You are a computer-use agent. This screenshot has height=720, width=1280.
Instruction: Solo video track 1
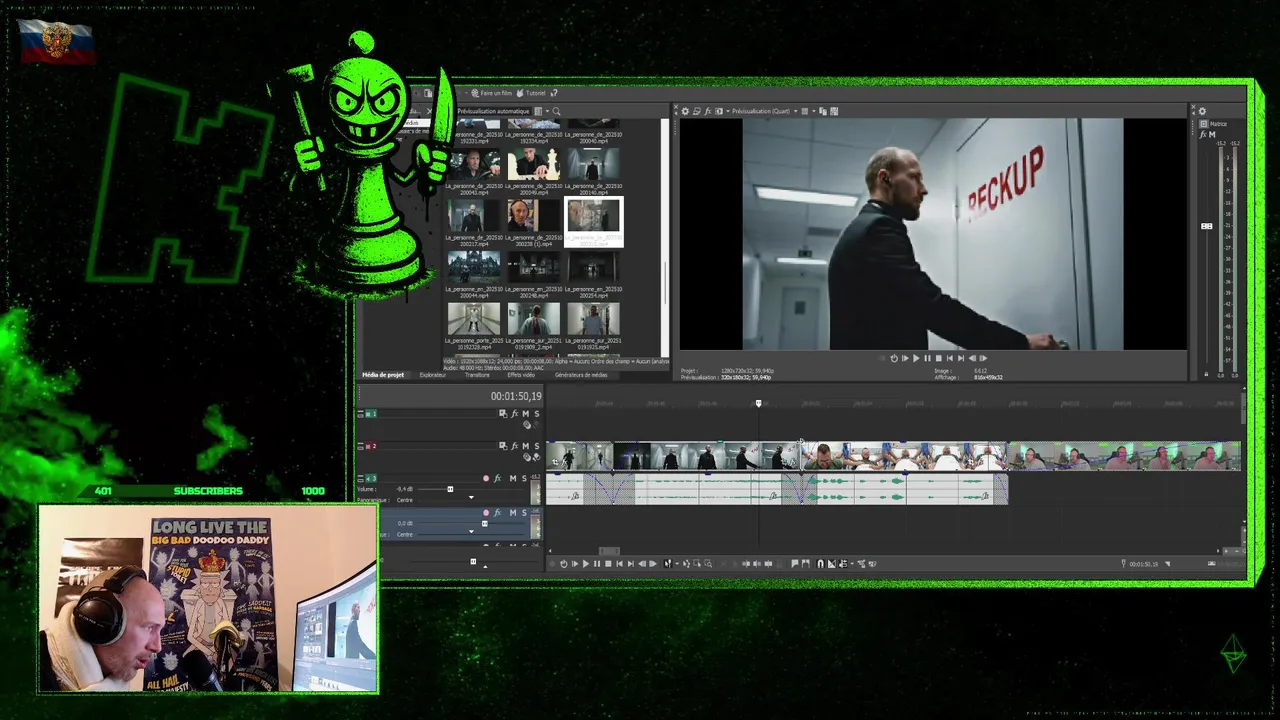(536, 414)
